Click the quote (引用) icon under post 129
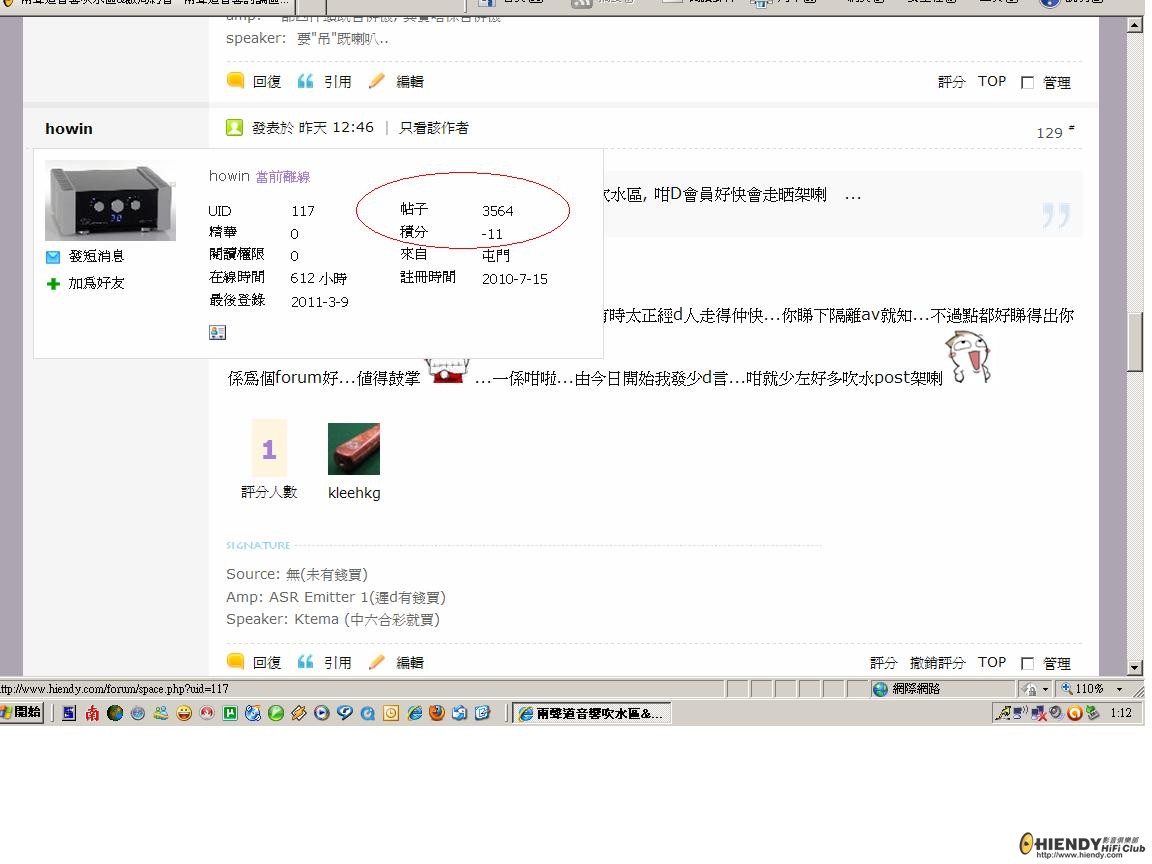 click(305, 662)
